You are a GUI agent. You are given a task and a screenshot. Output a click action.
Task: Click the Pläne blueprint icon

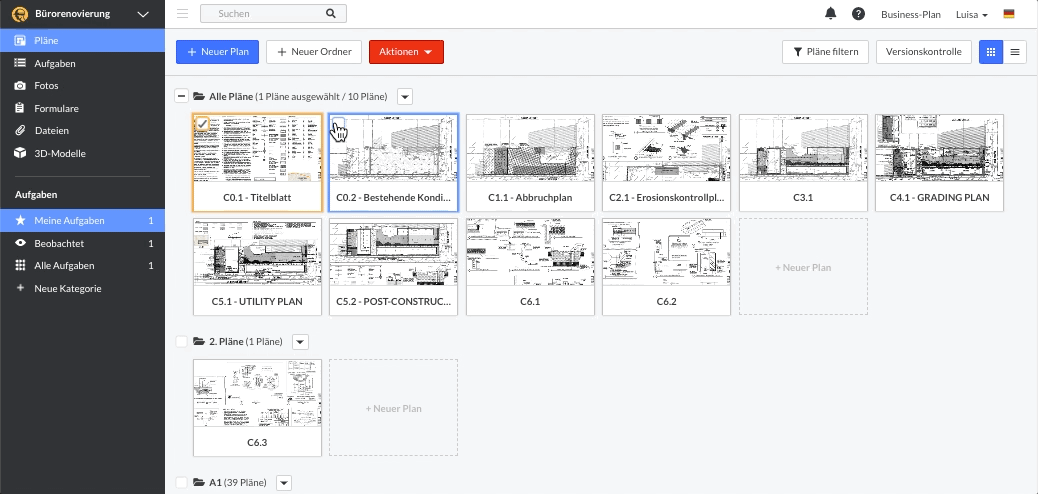[21, 40]
